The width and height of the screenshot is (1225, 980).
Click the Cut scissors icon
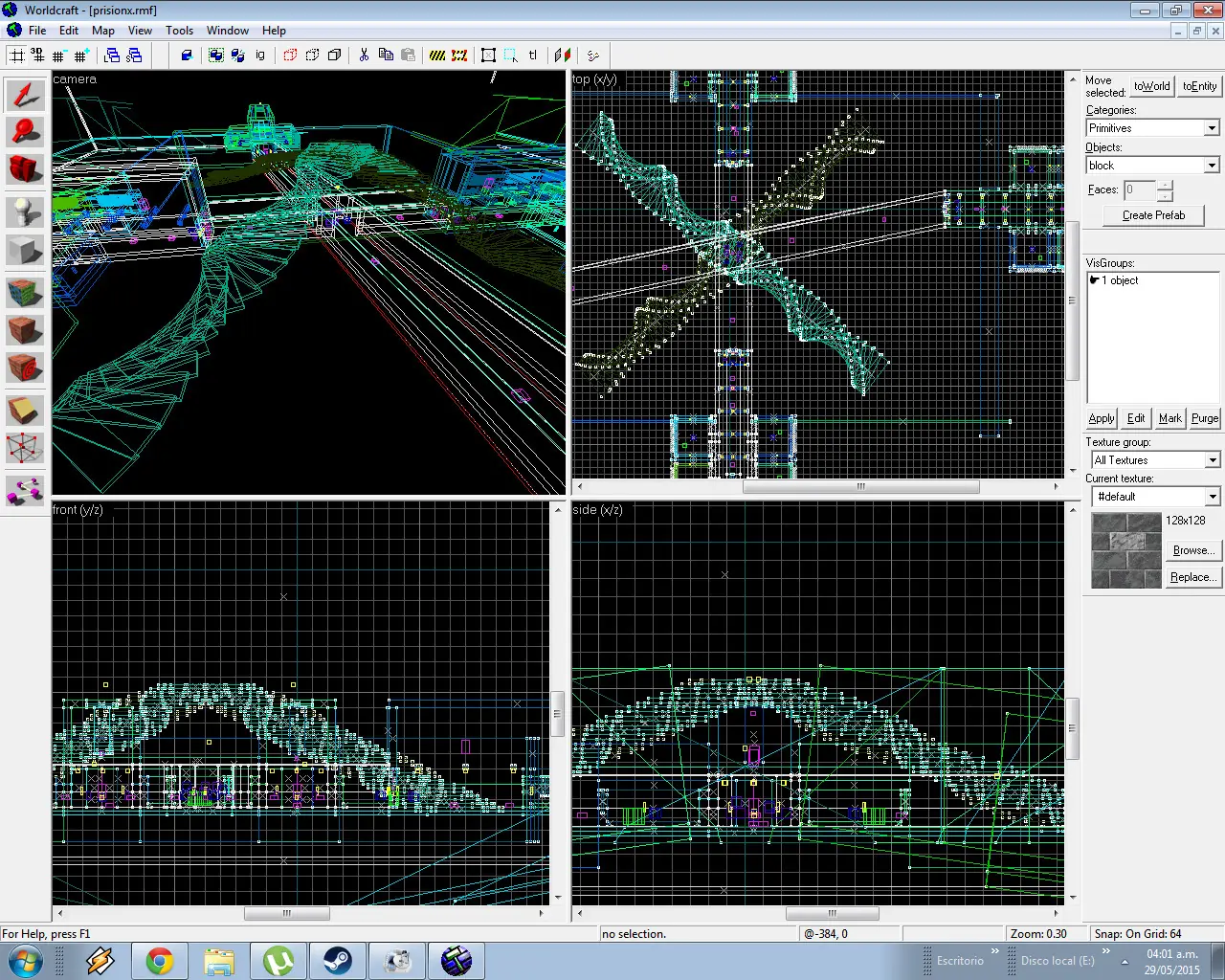click(x=364, y=56)
